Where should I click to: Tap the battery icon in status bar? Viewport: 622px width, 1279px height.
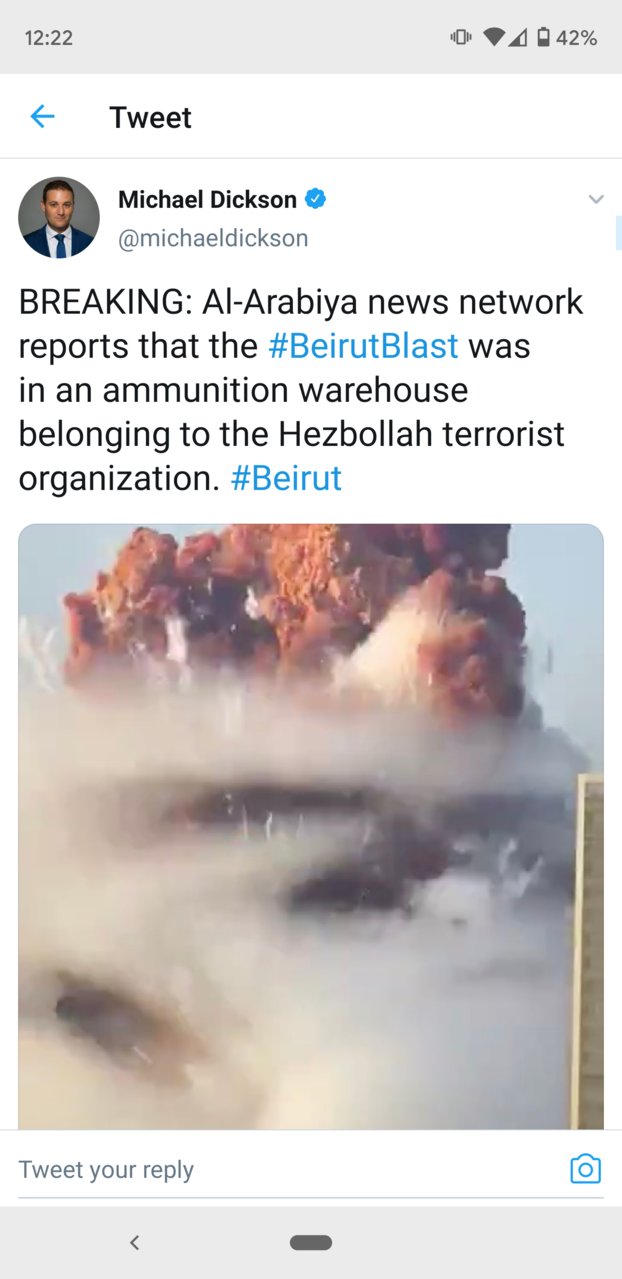pyautogui.click(x=543, y=38)
